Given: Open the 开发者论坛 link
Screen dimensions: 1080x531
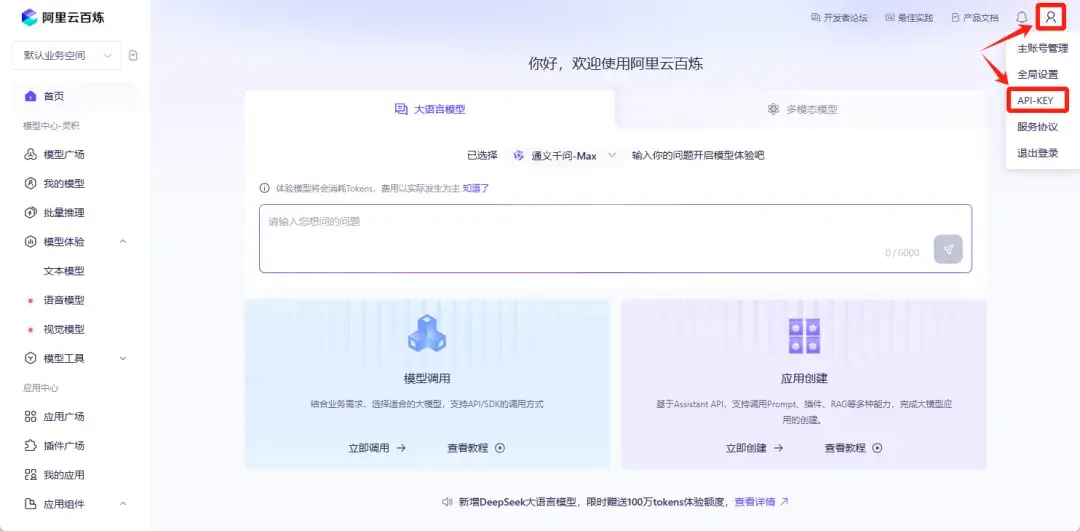Looking at the screenshot, I should click(x=839, y=18).
